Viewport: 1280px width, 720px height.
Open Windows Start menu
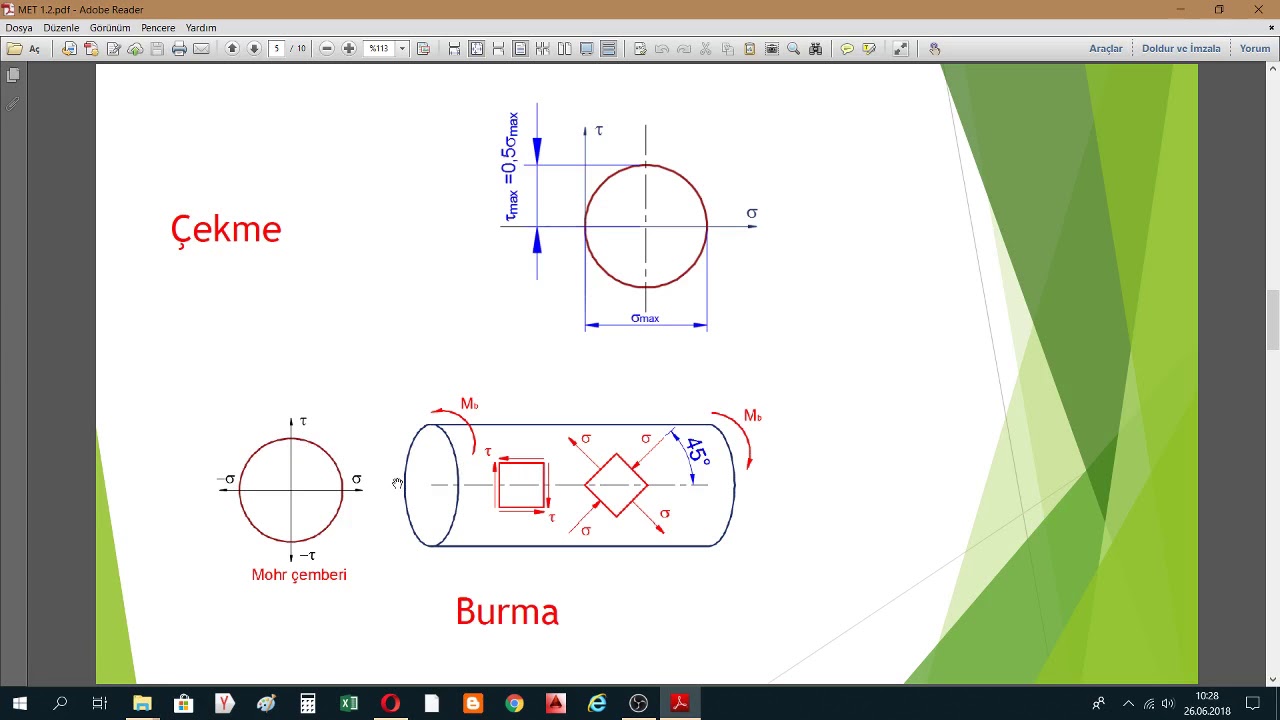tap(19, 704)
